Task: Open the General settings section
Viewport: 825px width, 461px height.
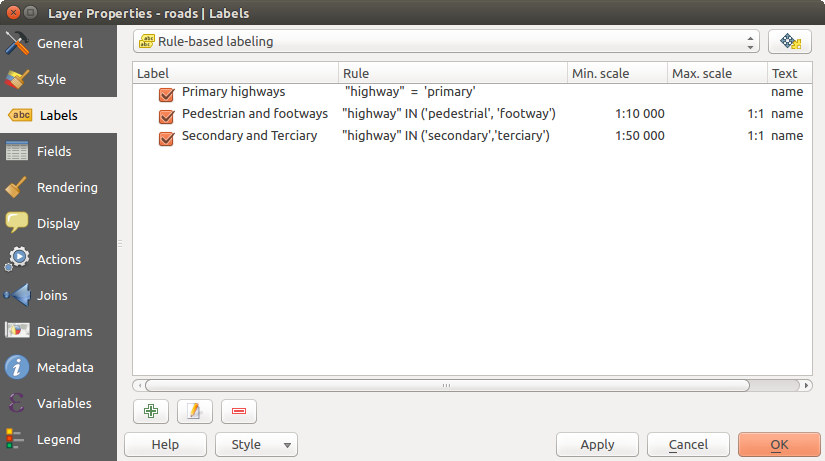Action: tap(58, 44)
